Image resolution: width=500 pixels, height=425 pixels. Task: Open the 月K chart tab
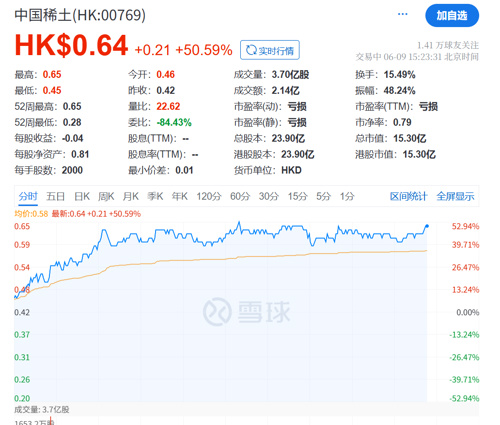click(x=131, y=196)
